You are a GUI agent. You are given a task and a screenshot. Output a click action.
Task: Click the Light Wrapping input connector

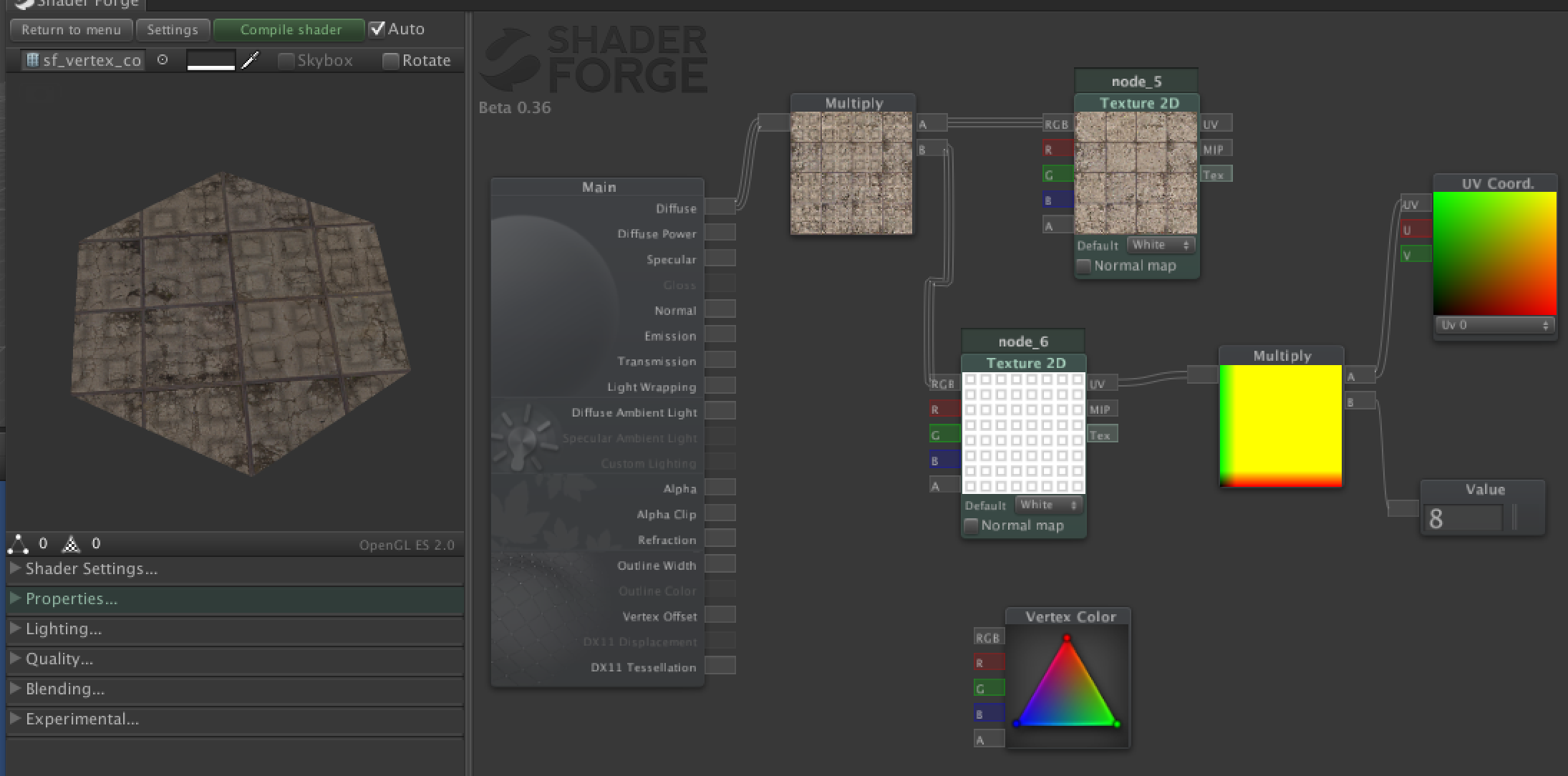[720, 385]
